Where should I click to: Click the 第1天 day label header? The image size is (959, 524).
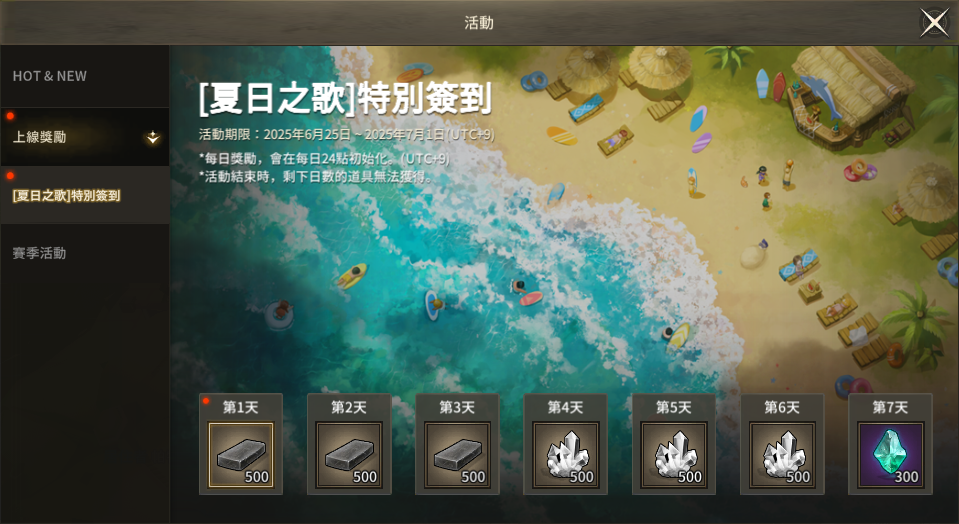[240, 407]
